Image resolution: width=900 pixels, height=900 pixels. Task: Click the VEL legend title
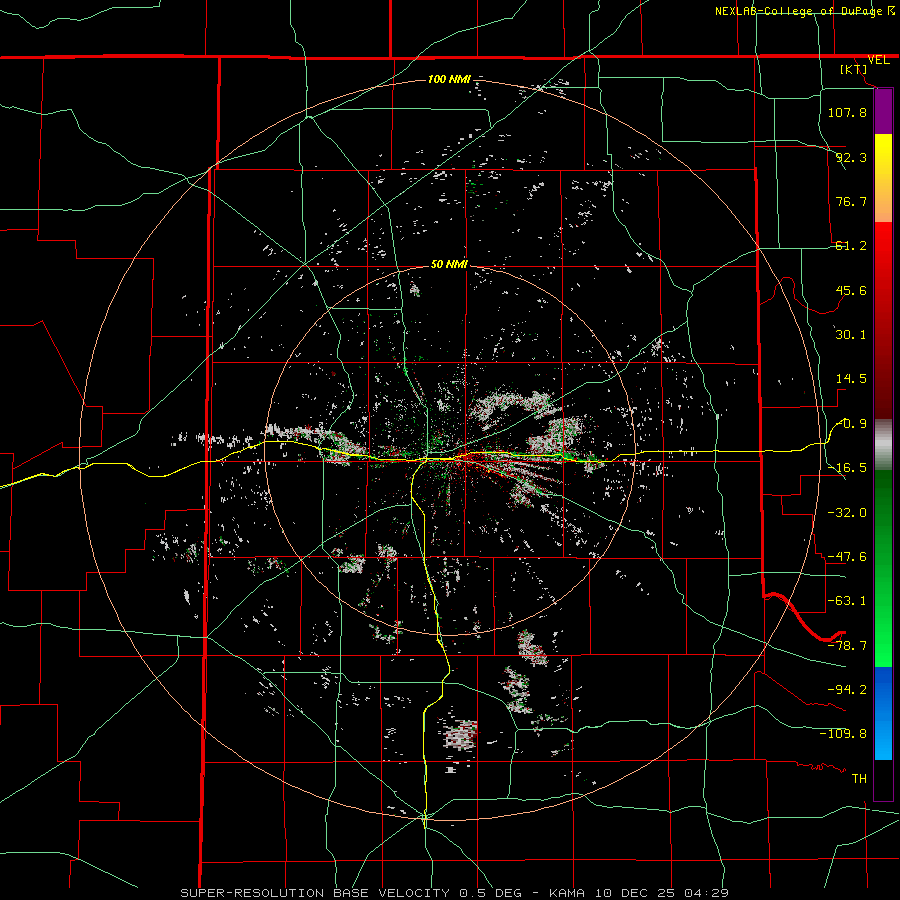pos(878,60)
